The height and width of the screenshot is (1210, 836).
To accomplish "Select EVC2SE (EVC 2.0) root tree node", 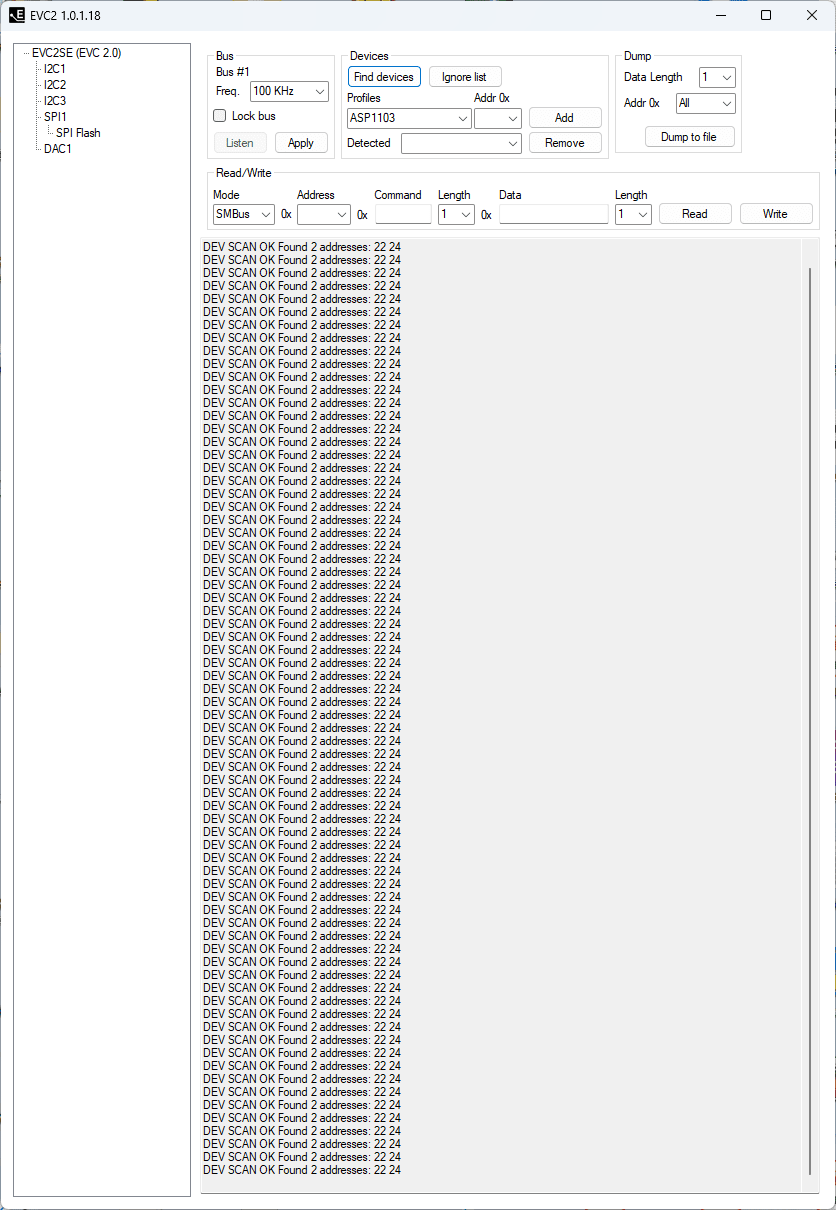I will 77,53.
